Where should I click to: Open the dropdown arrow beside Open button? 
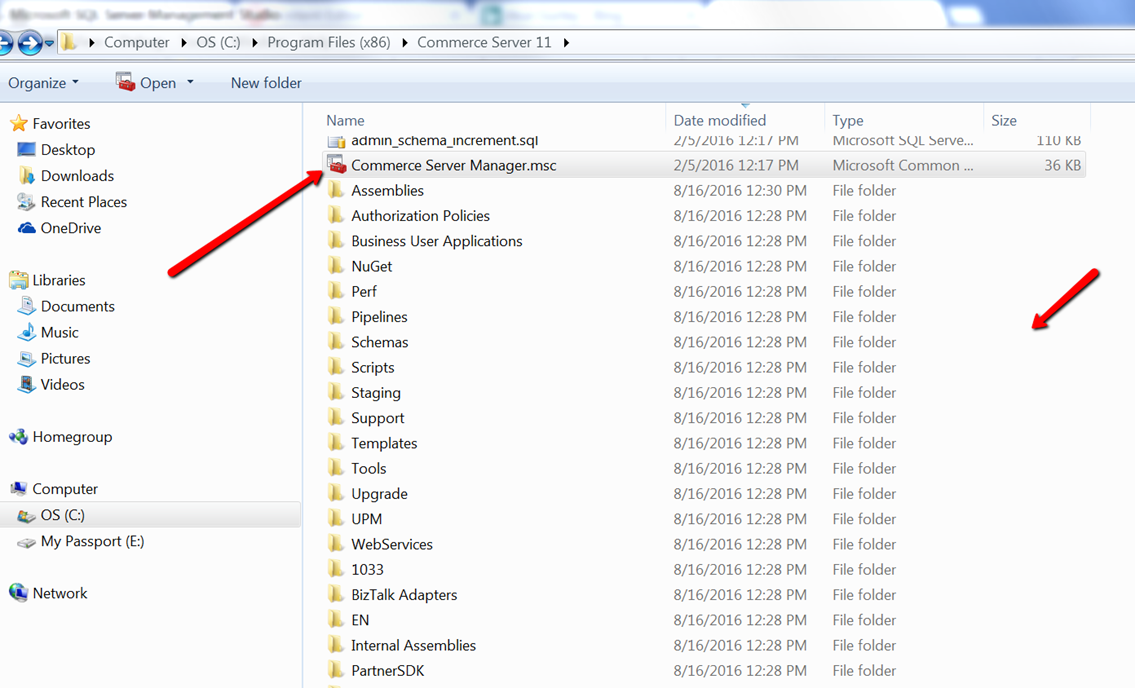point(190,83)
